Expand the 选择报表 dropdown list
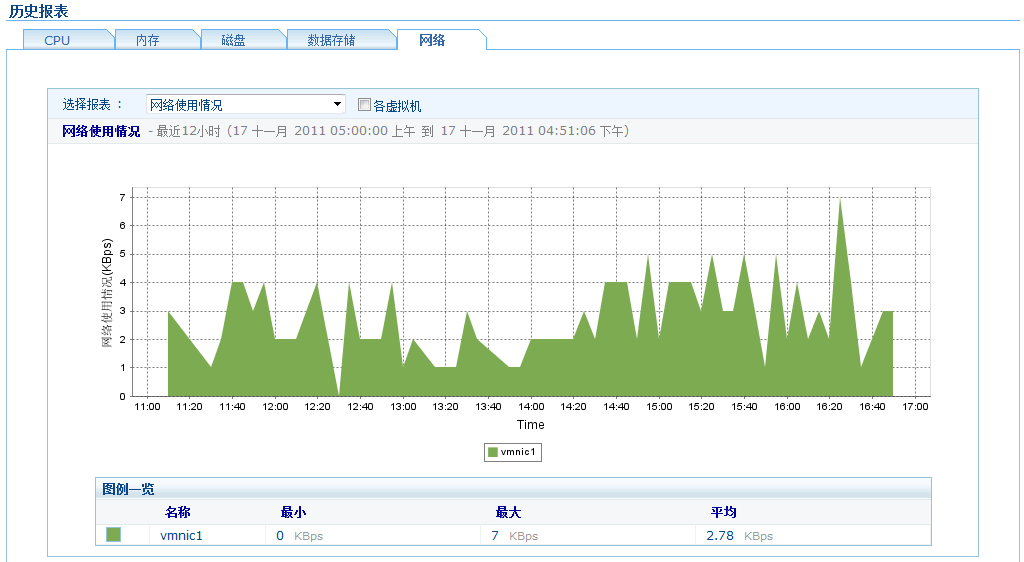Screen dimensions: 1024x562 [337, 105]
